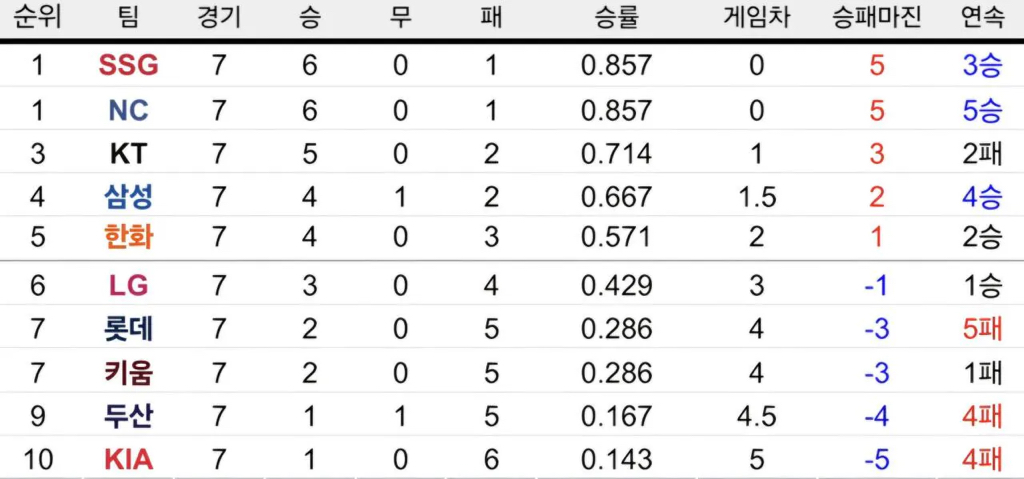Click the 한화 team name

128,237
